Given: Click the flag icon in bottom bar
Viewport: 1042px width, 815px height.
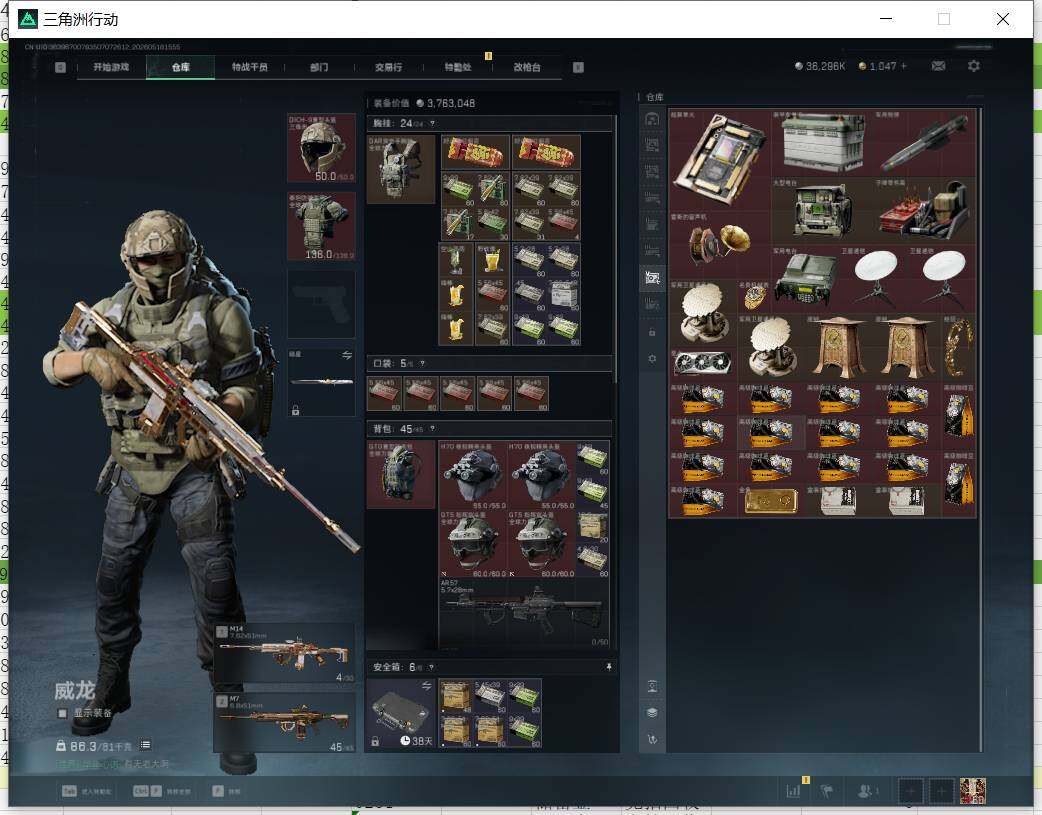Looking at the screenshot, I should click(x=827, y=791).
